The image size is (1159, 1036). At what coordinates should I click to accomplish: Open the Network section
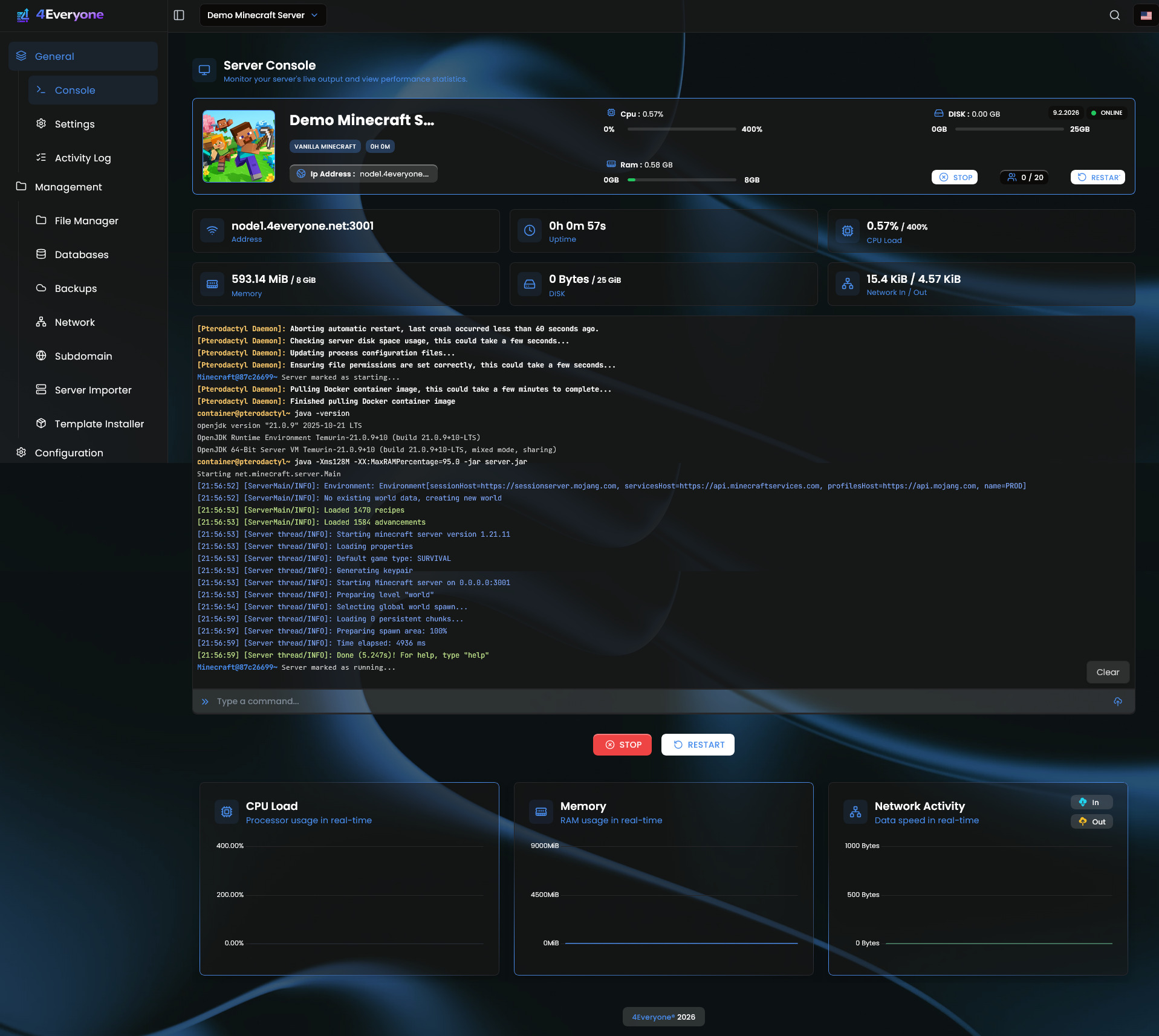(74, 322)
